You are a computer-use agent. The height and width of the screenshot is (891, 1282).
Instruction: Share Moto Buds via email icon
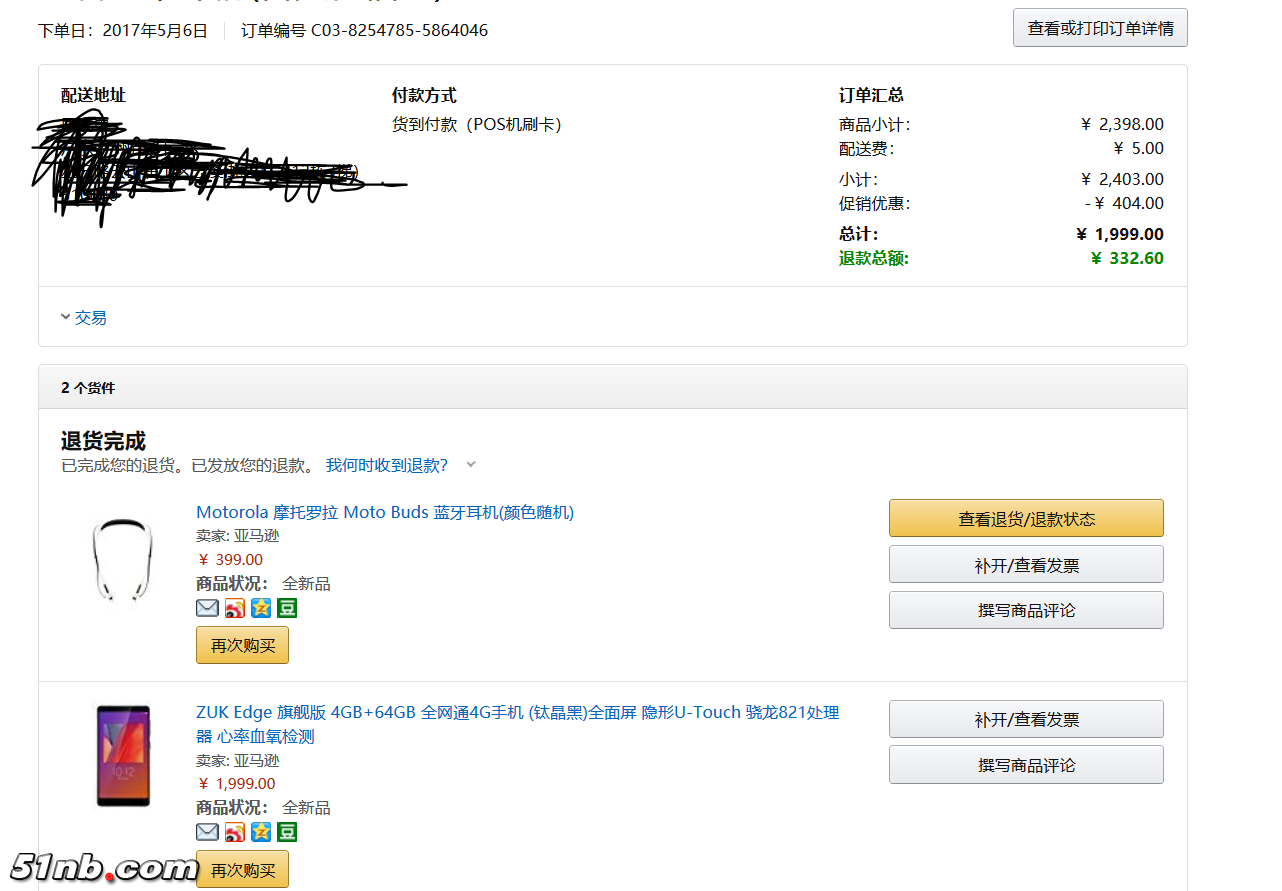[x=207, y=608]
